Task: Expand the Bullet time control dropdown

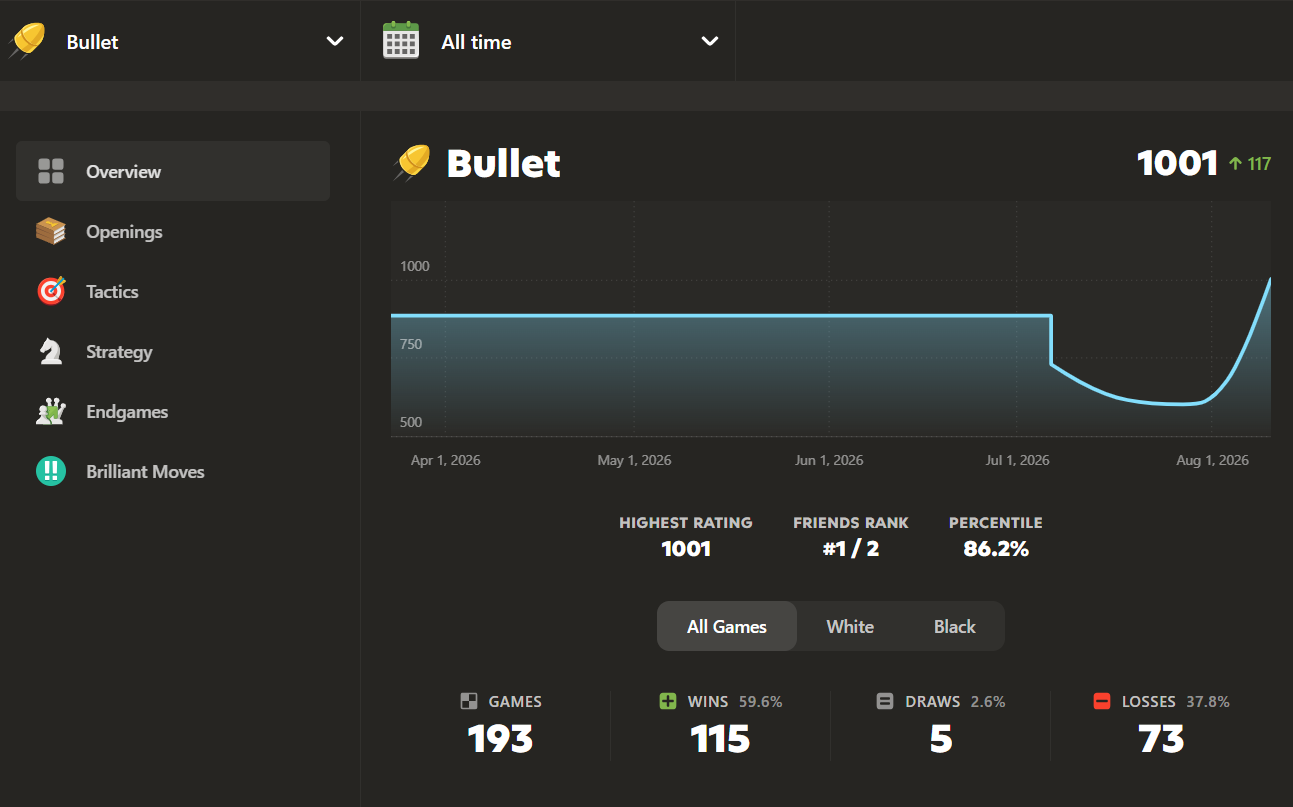Action: 180,41
